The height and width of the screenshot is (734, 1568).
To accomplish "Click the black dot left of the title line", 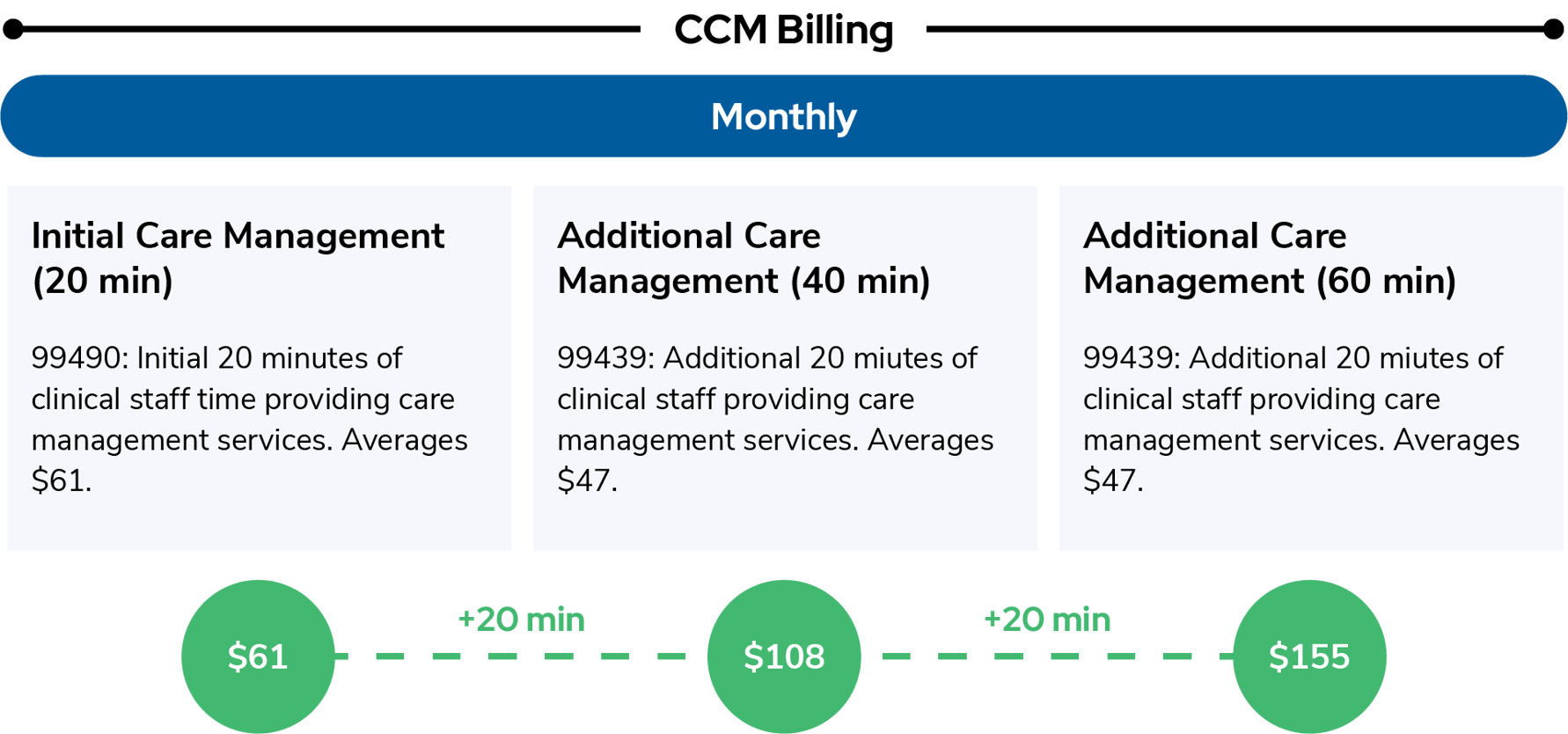I will click(x=13, y=30).
